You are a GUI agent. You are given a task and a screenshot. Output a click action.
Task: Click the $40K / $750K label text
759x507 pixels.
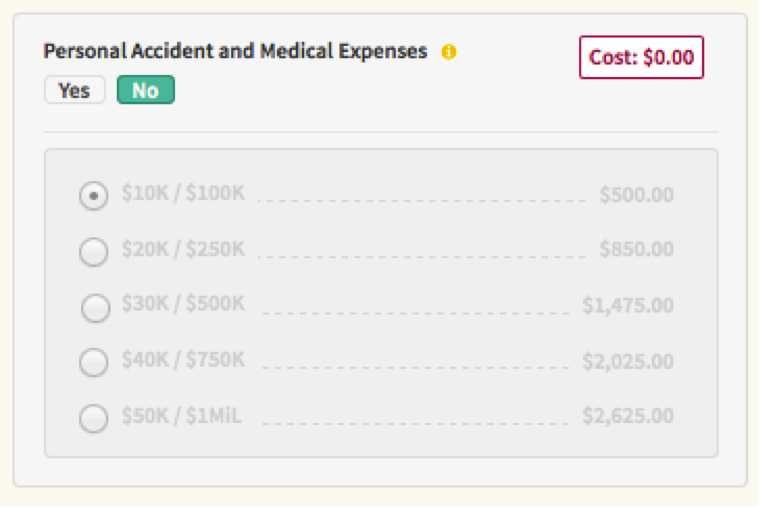[x=183, y=360]
